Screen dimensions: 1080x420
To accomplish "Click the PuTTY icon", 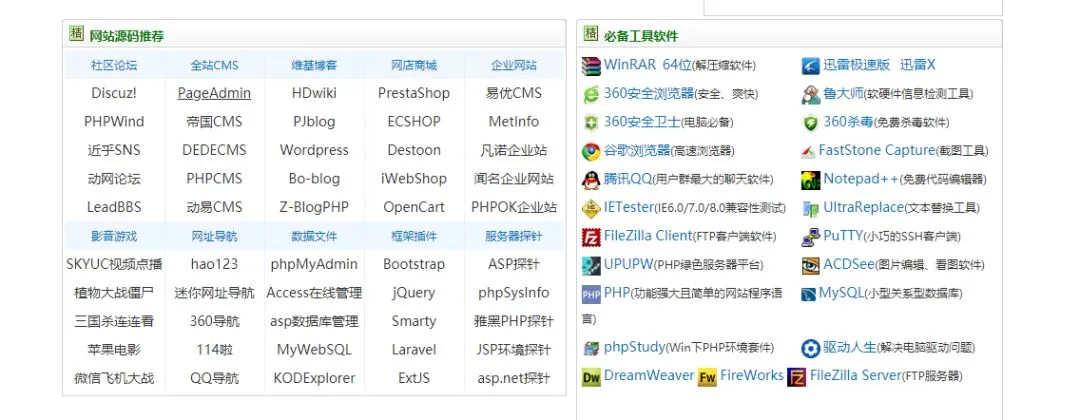I will point(811,237).
